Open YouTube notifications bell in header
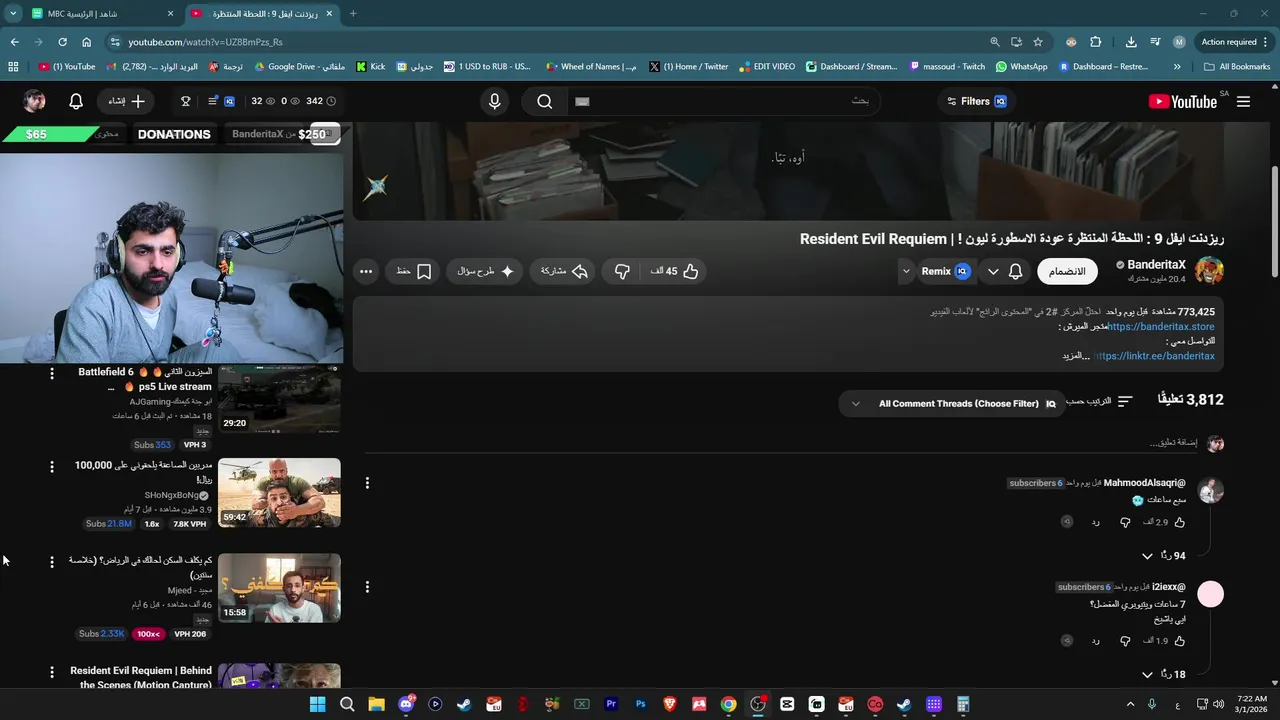The width and height of the screenshot is (1280, 720). (x=76, y=101)
